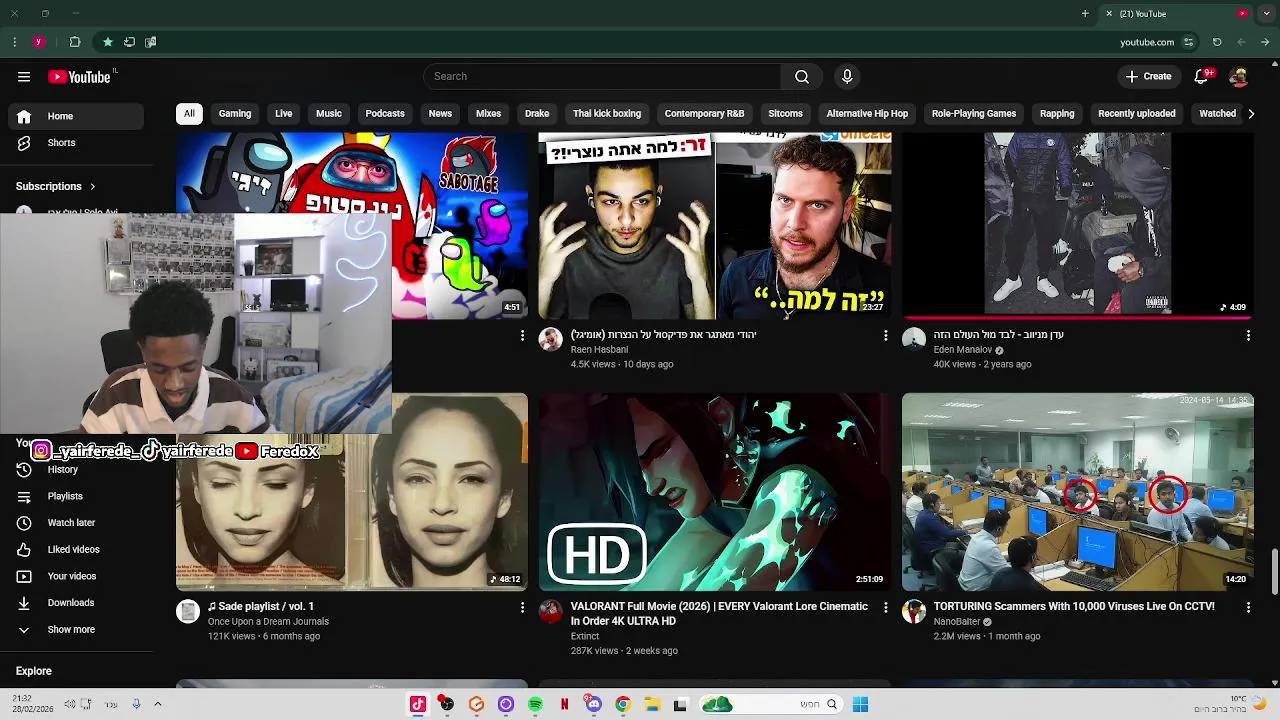The width and height of the screenshot is (1280, 720).
Task: Select the Rapping filter chip
Action: [1057, 113]
